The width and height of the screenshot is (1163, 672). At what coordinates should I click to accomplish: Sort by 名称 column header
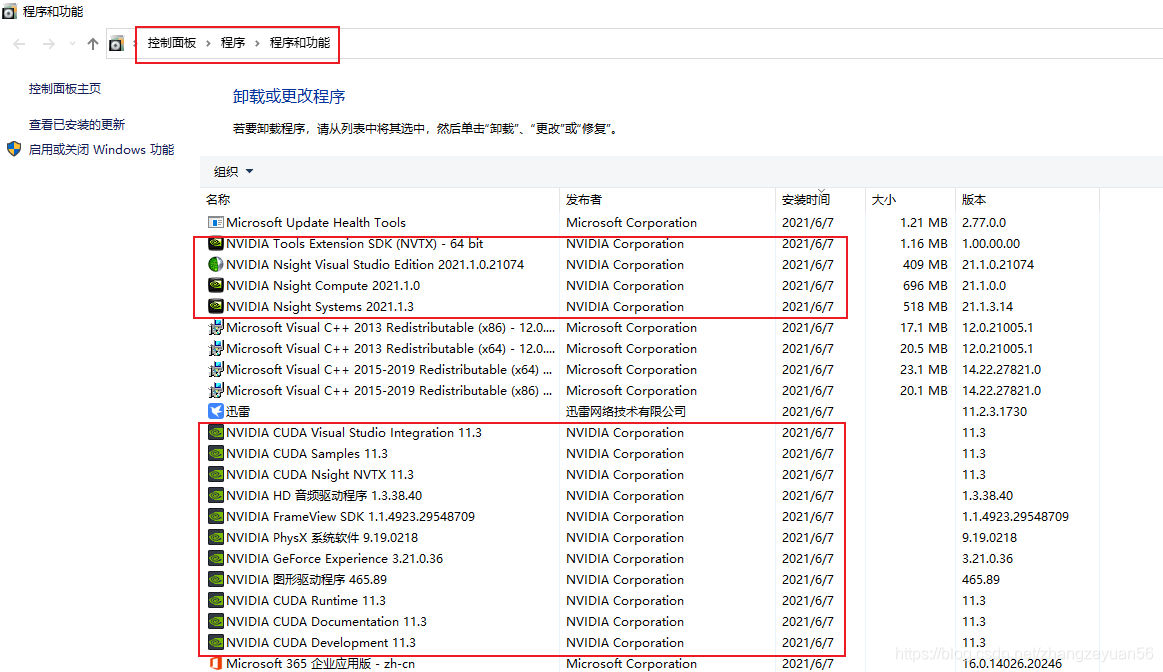218,200
